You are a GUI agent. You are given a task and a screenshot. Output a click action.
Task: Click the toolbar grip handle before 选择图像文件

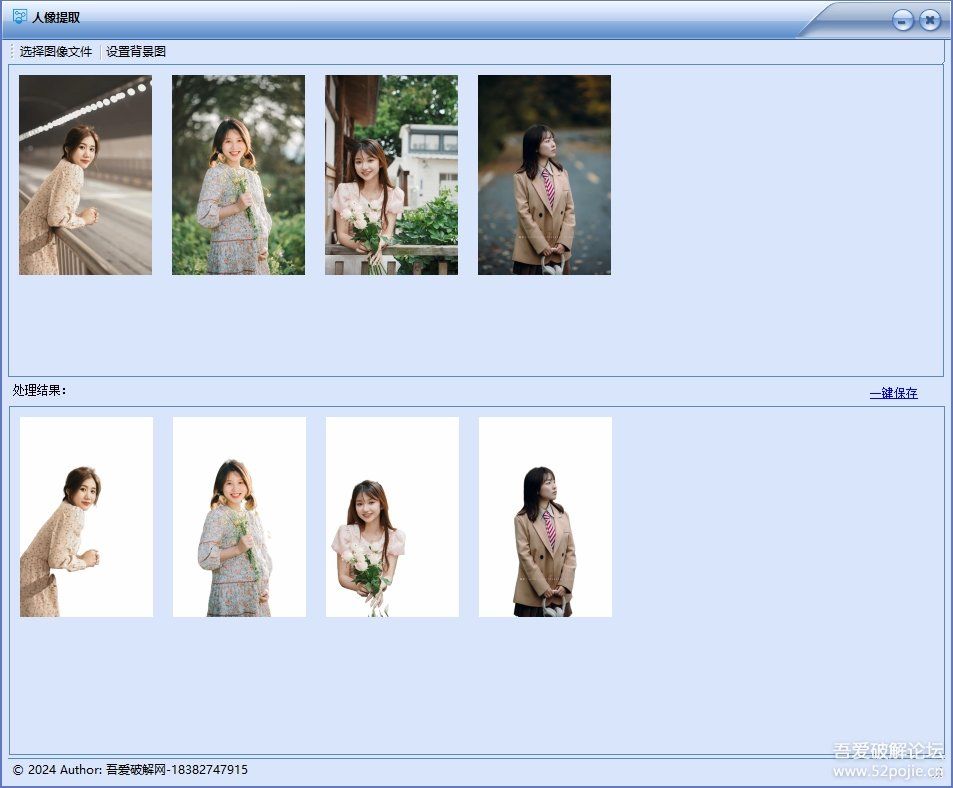pyautogui.click(x=12, y=52)
